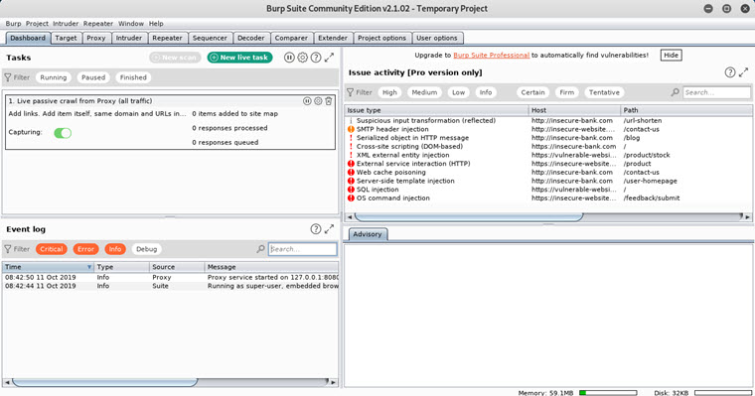Select the Advisory tab

(367, 234)
